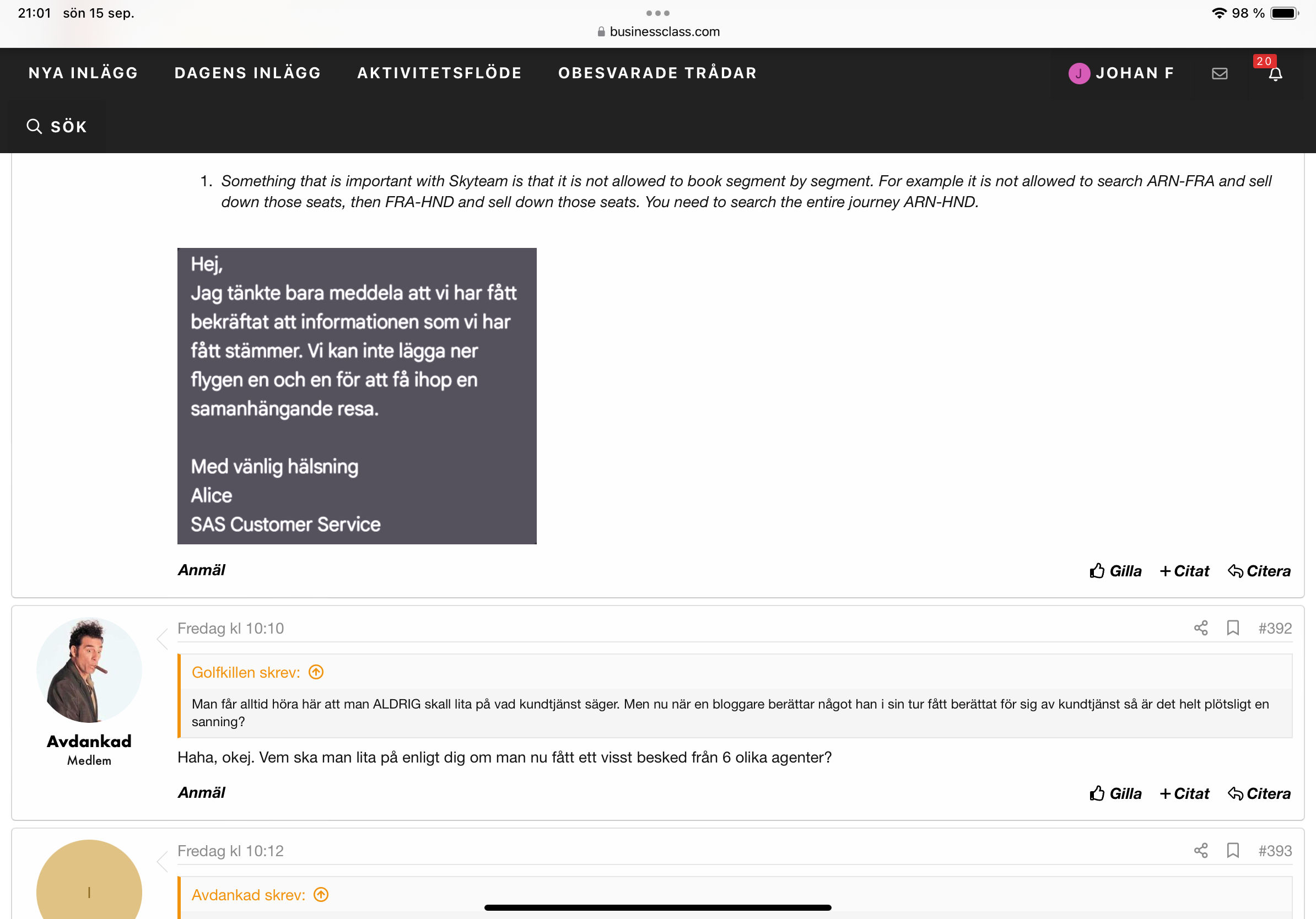1316x919 pixels.
Task: Open Safari's three-dot multitasking menu
Action: tap(657, 13)
